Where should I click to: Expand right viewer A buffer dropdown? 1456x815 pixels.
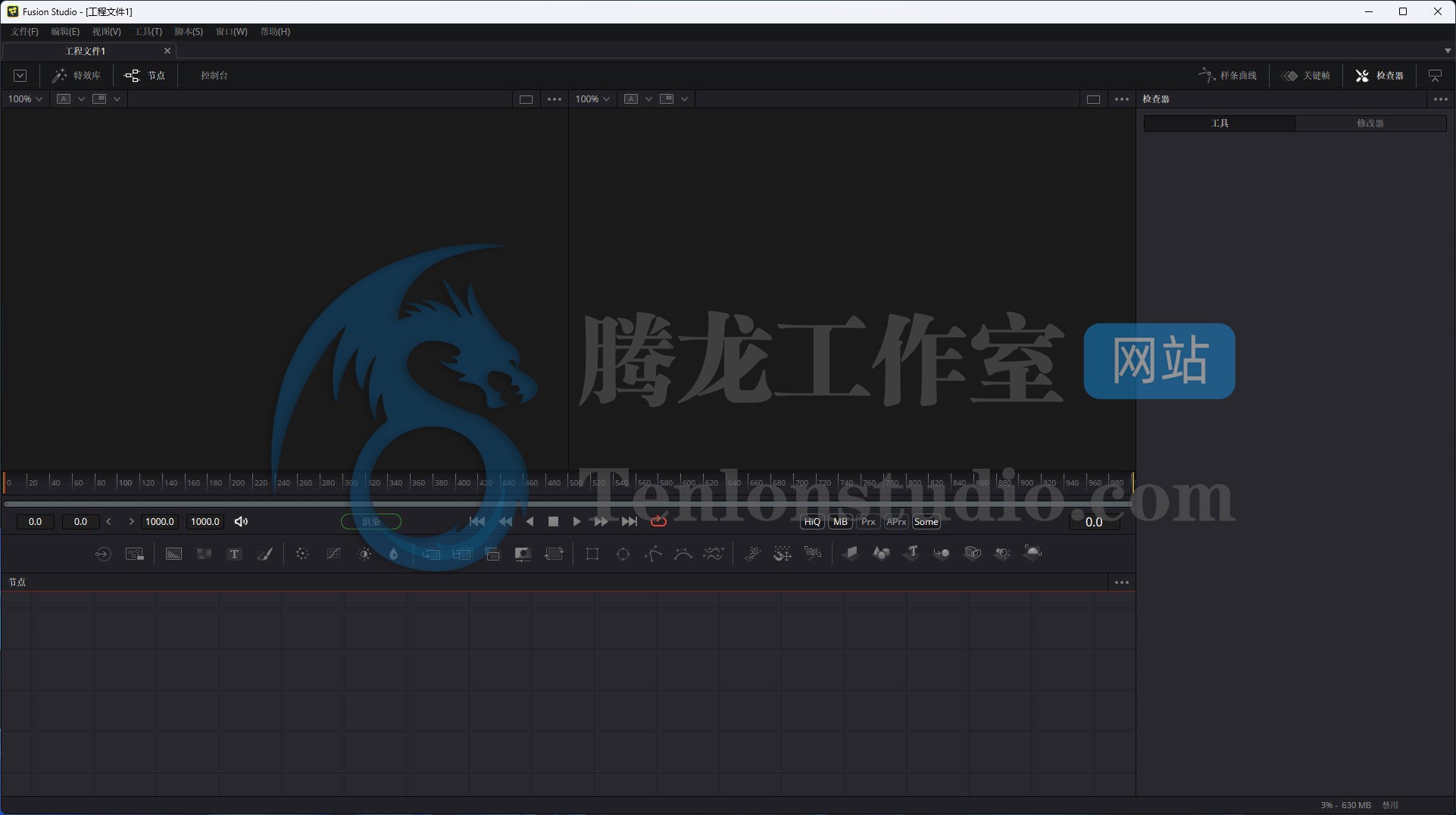pyautogui.click(x=648, y=99)
